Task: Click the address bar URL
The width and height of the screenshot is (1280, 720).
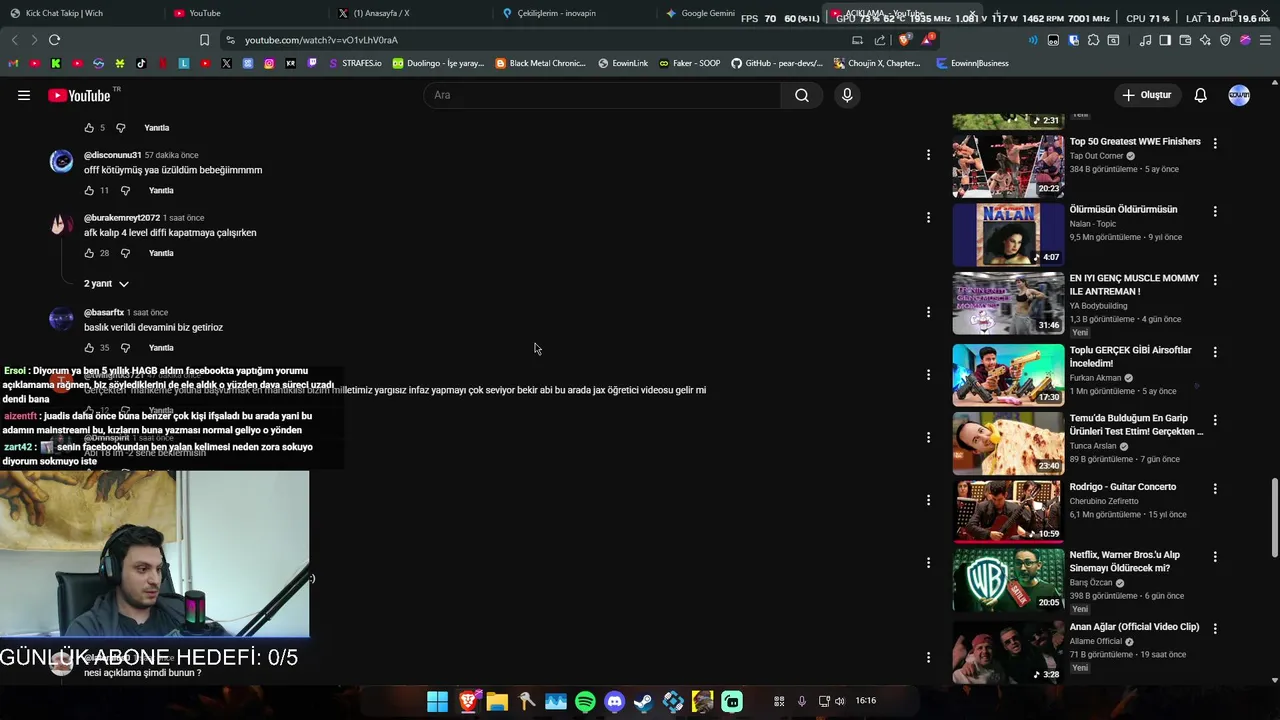Action: pos(321,40)
